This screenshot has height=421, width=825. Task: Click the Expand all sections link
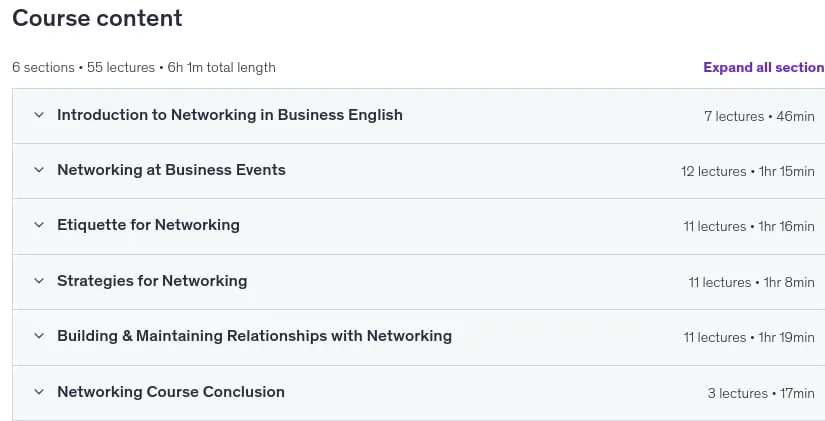tap(764, 67)
